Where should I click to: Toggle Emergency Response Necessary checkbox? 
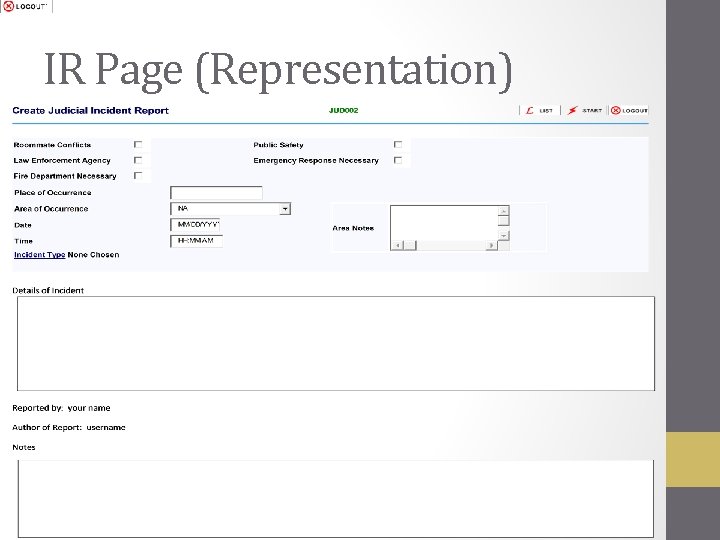point(398,160)
